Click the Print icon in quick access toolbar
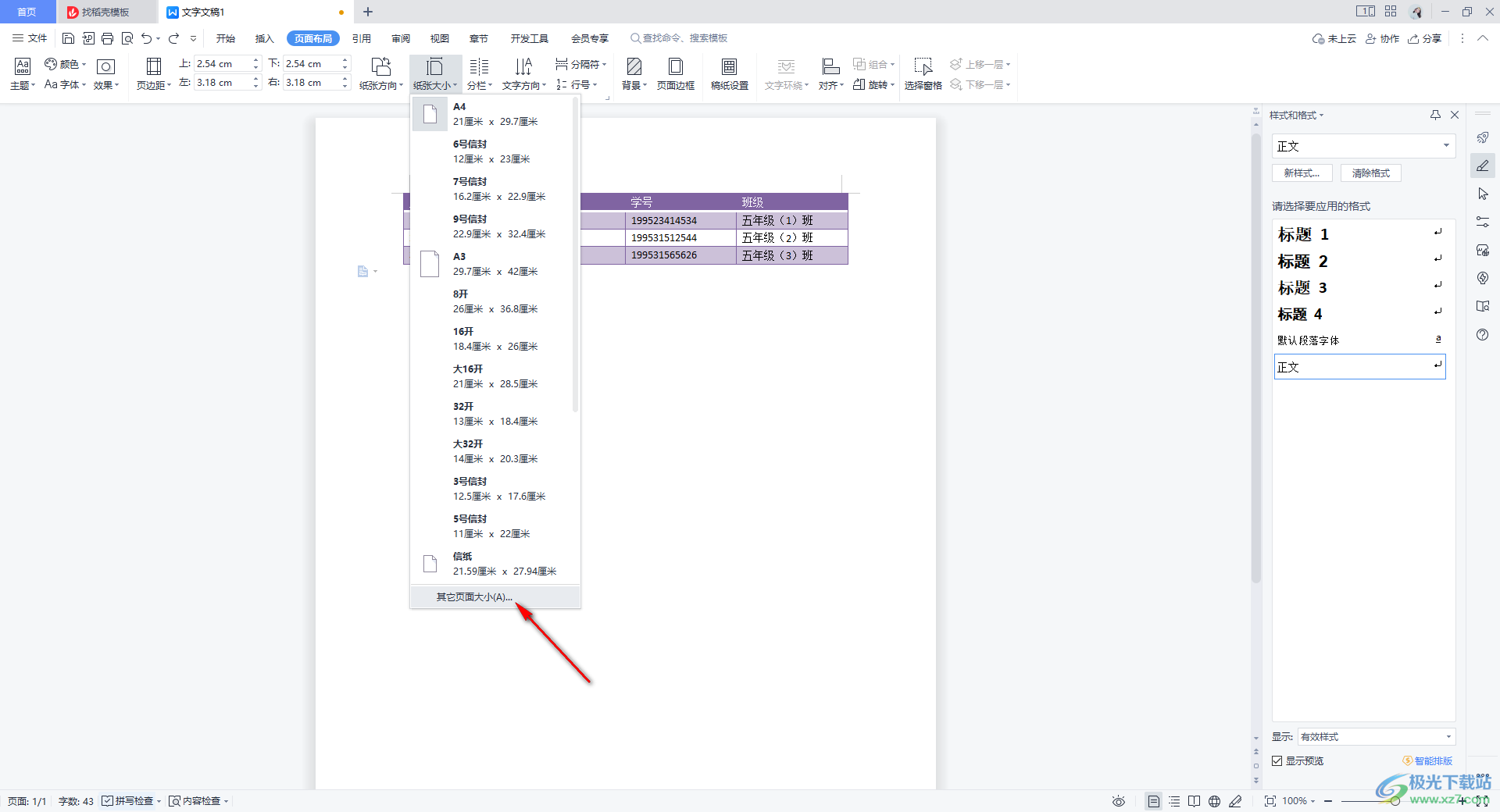 click(x=108, y=38)
